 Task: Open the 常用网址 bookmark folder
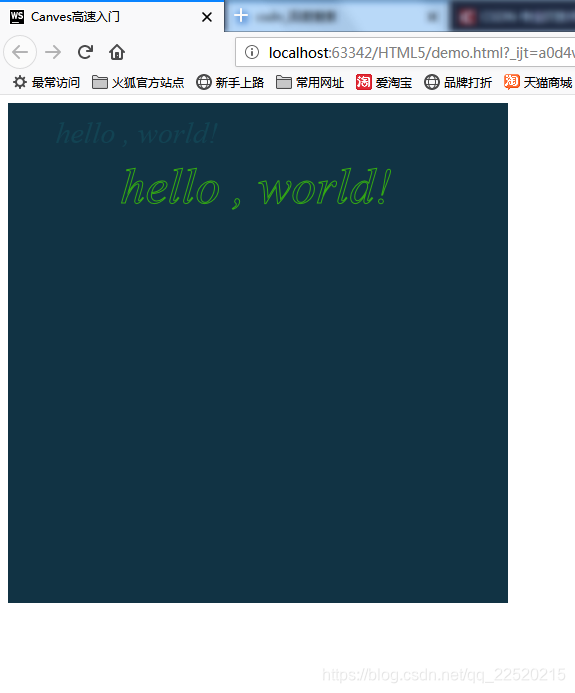(310, 82)
